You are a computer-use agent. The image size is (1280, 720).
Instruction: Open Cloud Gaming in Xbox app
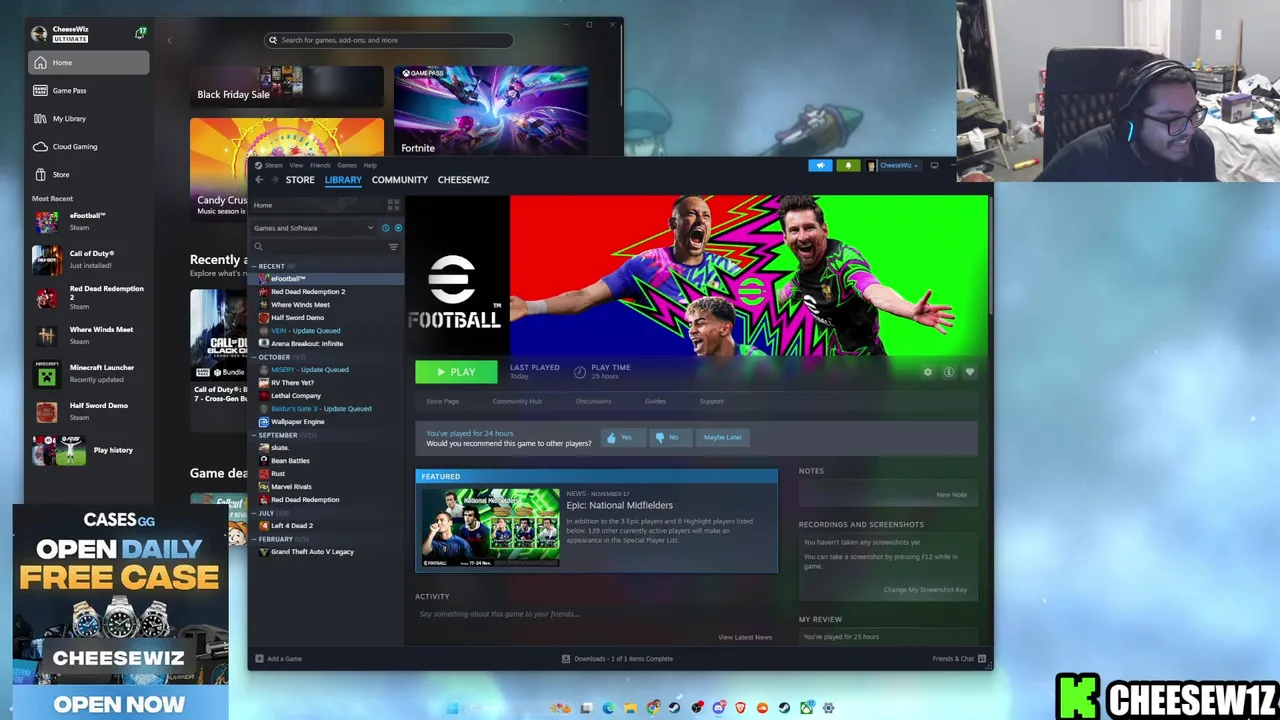[88, 146]
